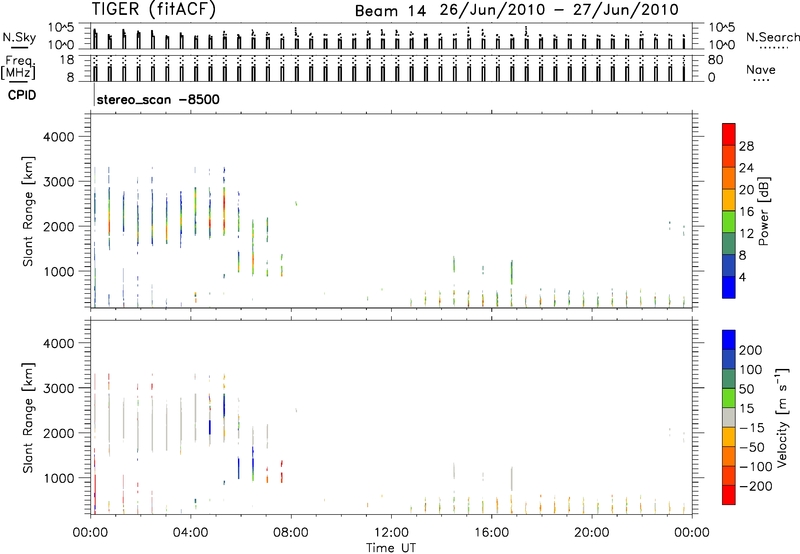Click the '-15' velocity colorbar value
This screenshot has height=554, width=800.
(x=751, y=427)
